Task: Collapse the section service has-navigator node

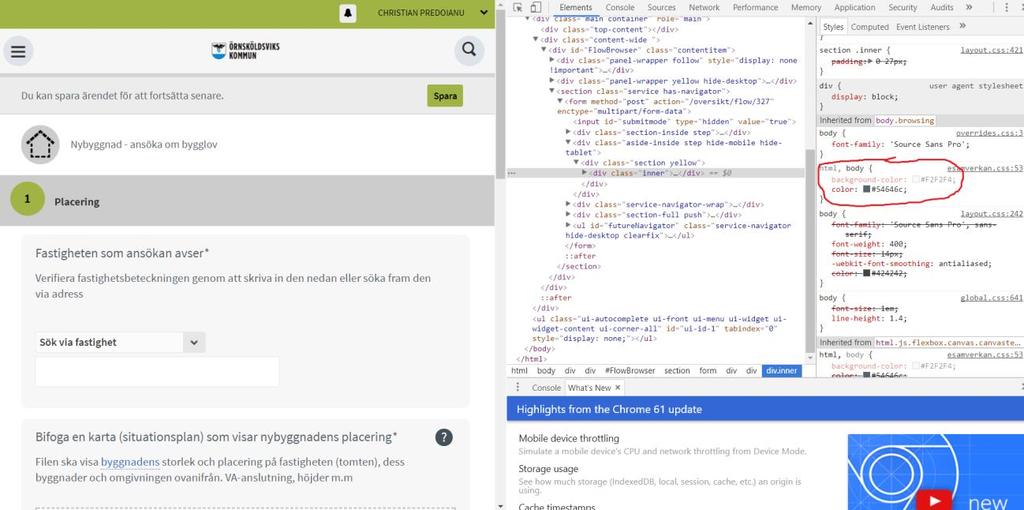Action: click(x=552, y=91)
